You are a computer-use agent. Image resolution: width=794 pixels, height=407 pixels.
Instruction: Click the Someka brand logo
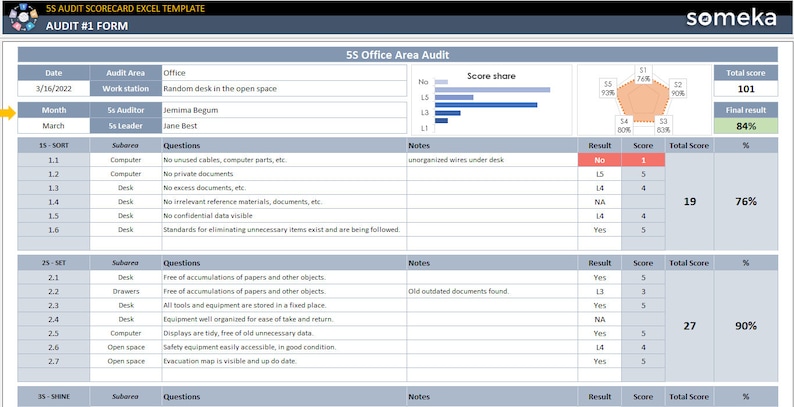(731, 18)
